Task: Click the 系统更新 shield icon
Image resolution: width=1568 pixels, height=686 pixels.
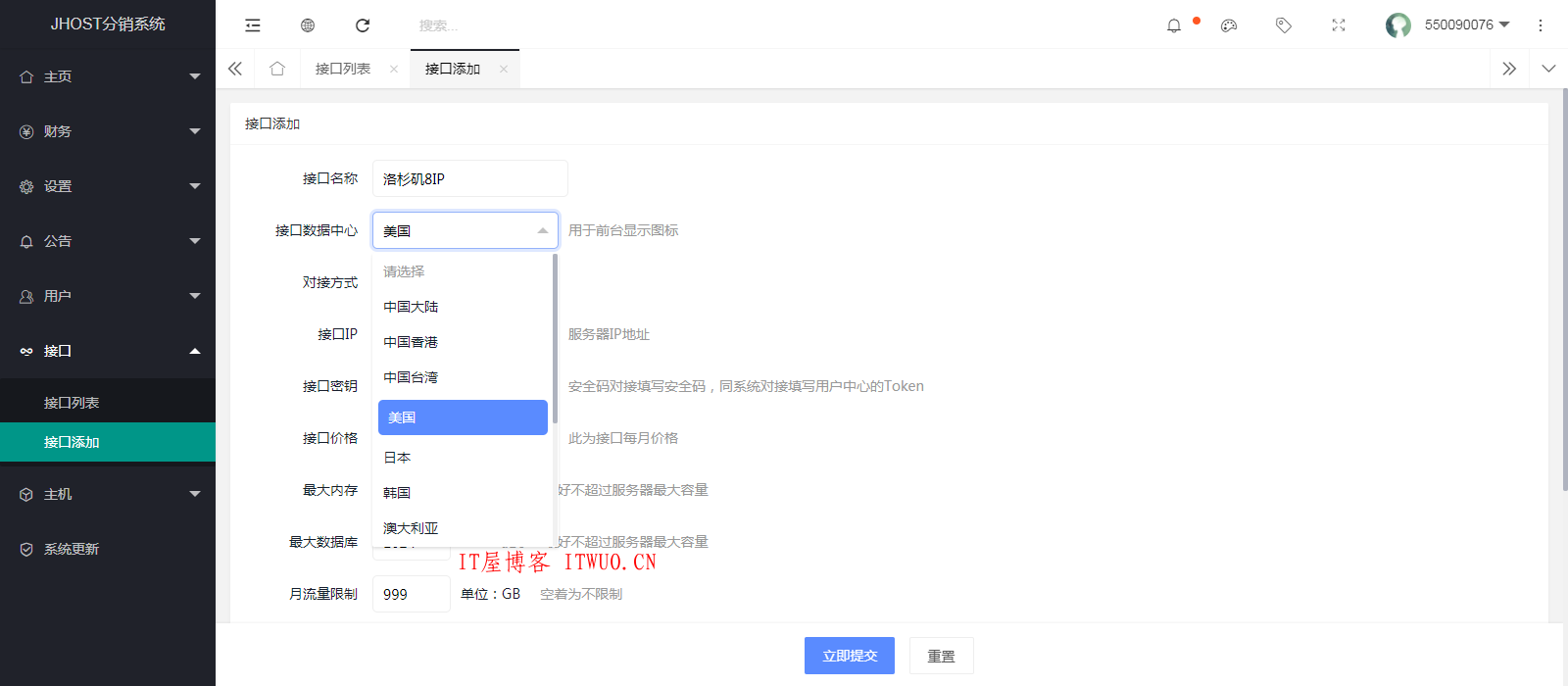Action: click(x=26, y=549)
